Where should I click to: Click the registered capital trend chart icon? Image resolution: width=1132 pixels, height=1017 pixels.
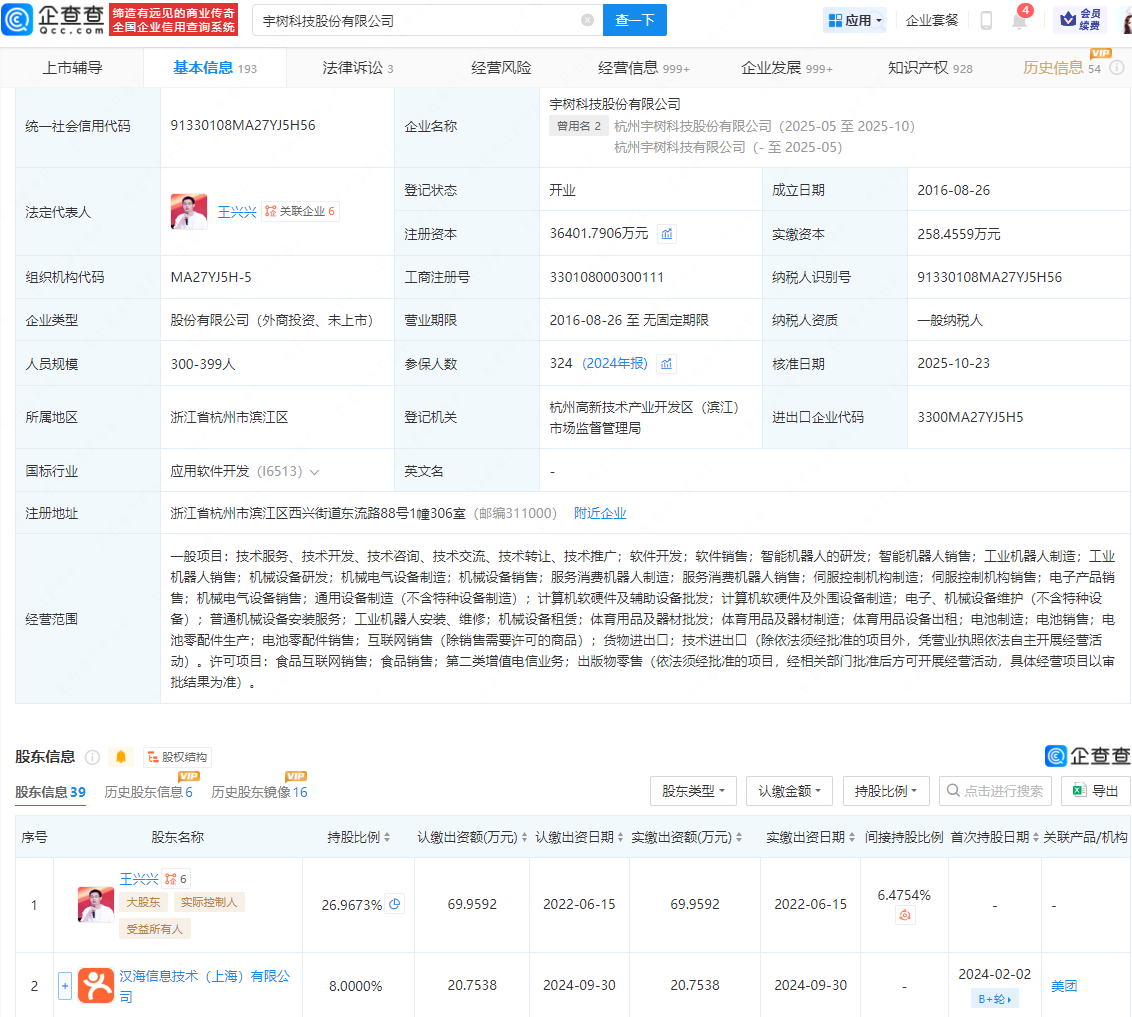pos(667,234)
